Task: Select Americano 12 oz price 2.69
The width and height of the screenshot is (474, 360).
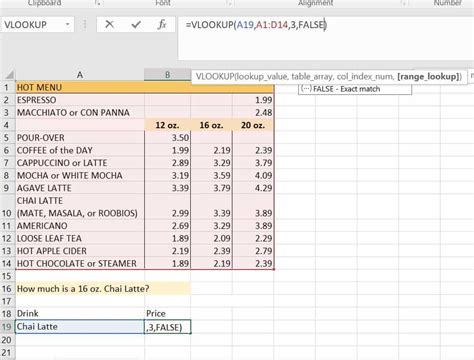Action: point(167,226)
